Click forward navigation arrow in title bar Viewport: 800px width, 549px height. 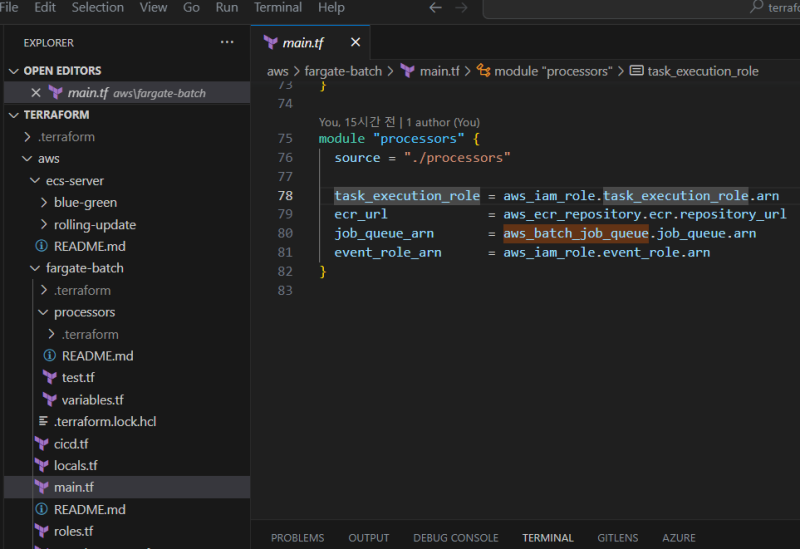point(461,8)
